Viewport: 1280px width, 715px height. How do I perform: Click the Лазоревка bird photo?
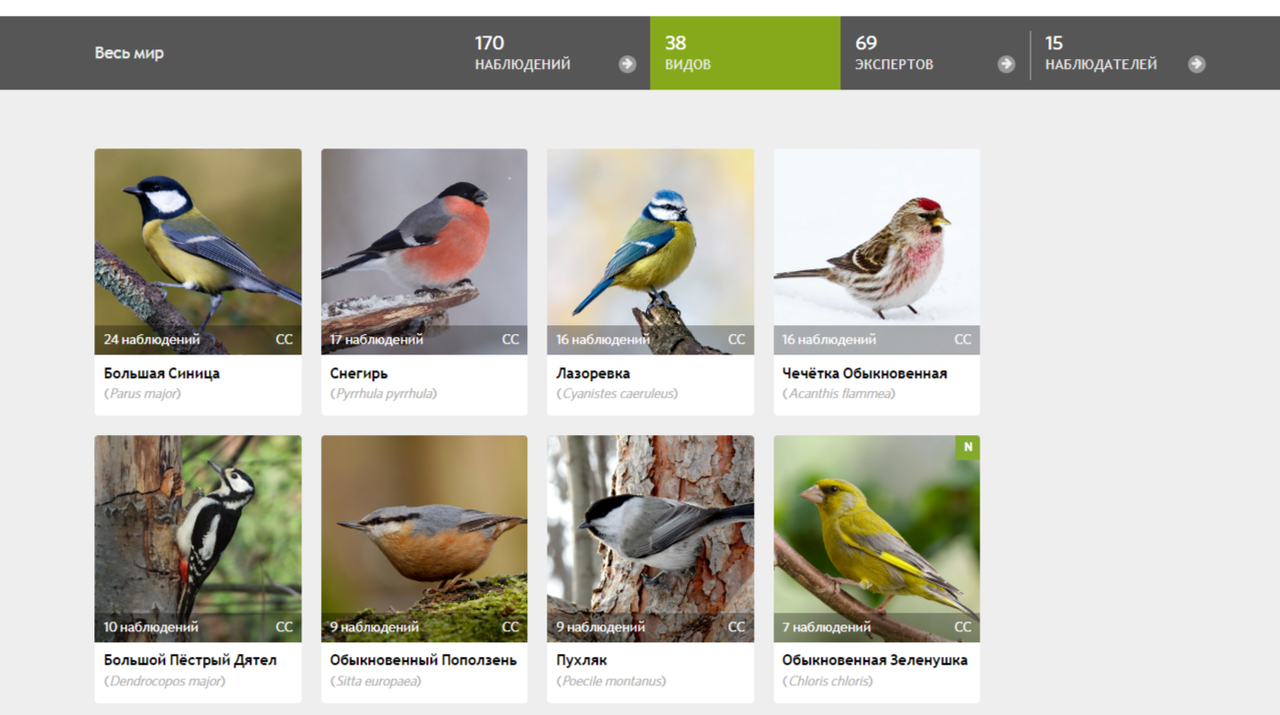pyautogui.click(x=650, y=252)
